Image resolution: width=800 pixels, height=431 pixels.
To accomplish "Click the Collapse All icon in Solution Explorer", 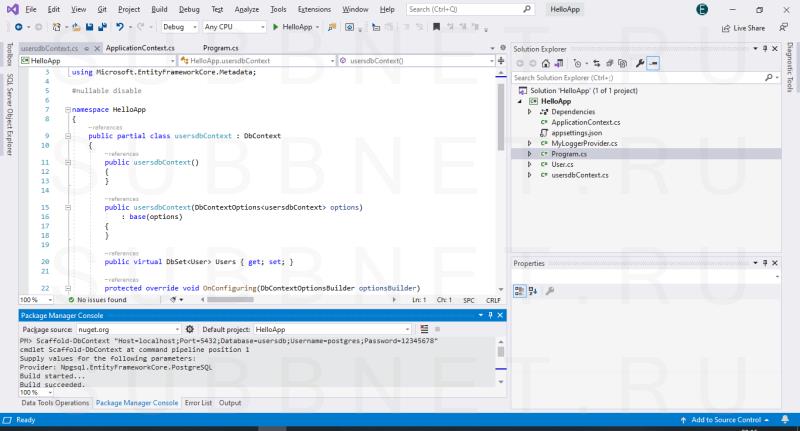I will click(609, 62).
